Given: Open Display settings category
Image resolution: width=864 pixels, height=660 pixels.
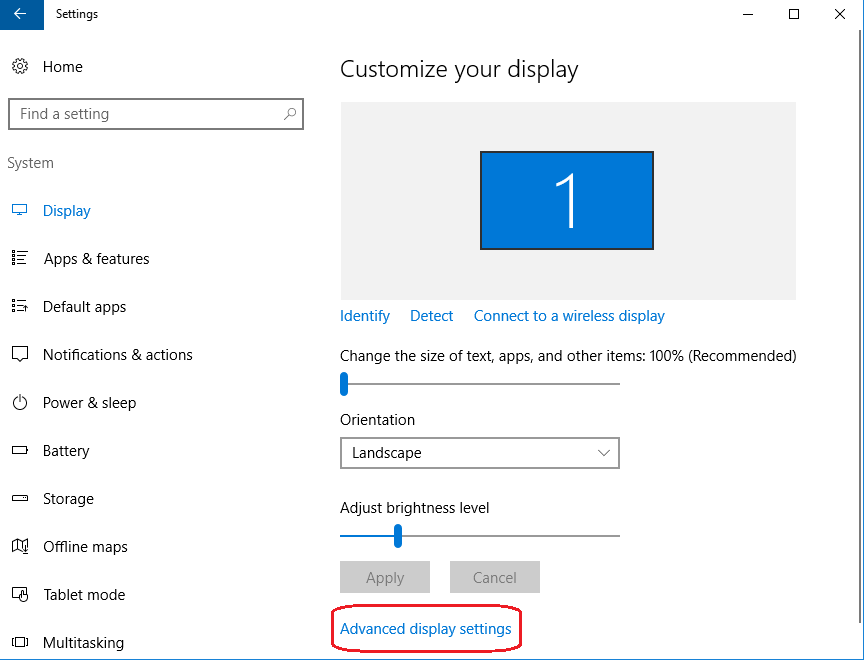Looking at the screenshot, I should (x=67, y=211).
